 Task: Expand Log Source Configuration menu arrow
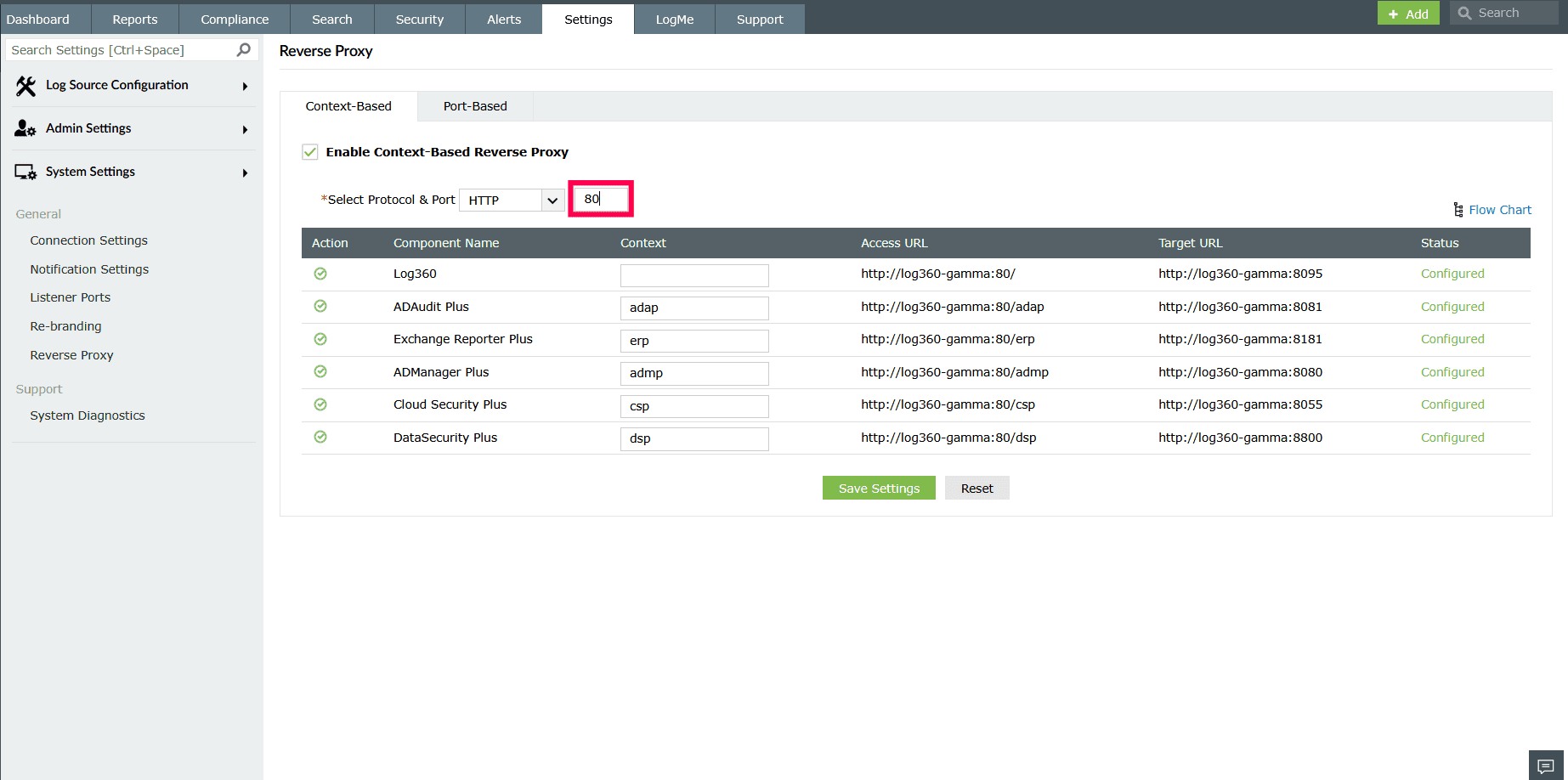[245, 87]
